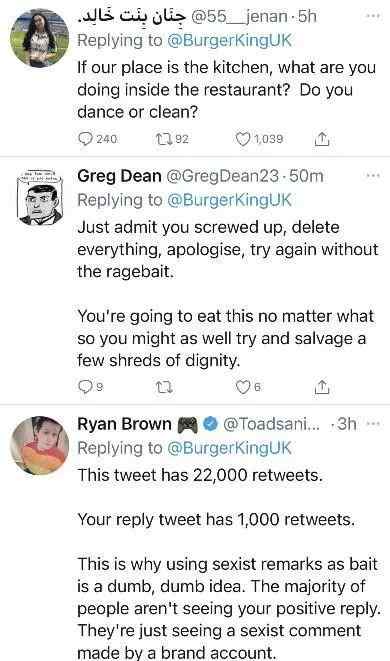
Task: Open @BurgerKingUK link in Greg Dean's reply
Action: coord(229,200)
